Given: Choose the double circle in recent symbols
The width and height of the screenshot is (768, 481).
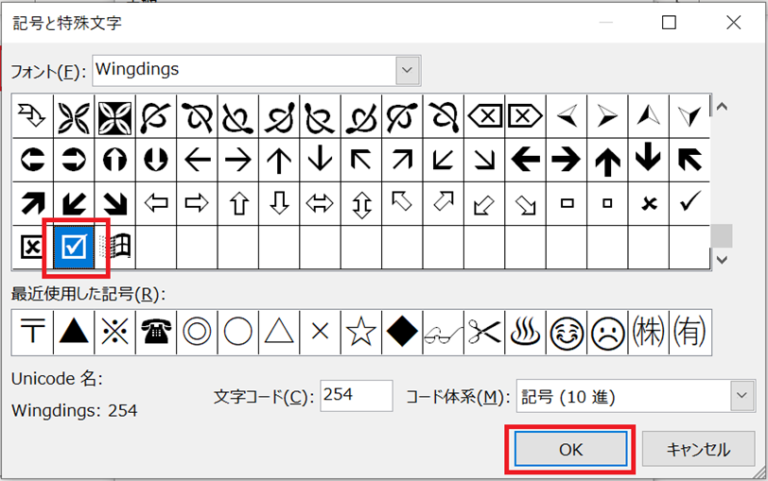Looking at the screenshot, I should tap(196, 331).
